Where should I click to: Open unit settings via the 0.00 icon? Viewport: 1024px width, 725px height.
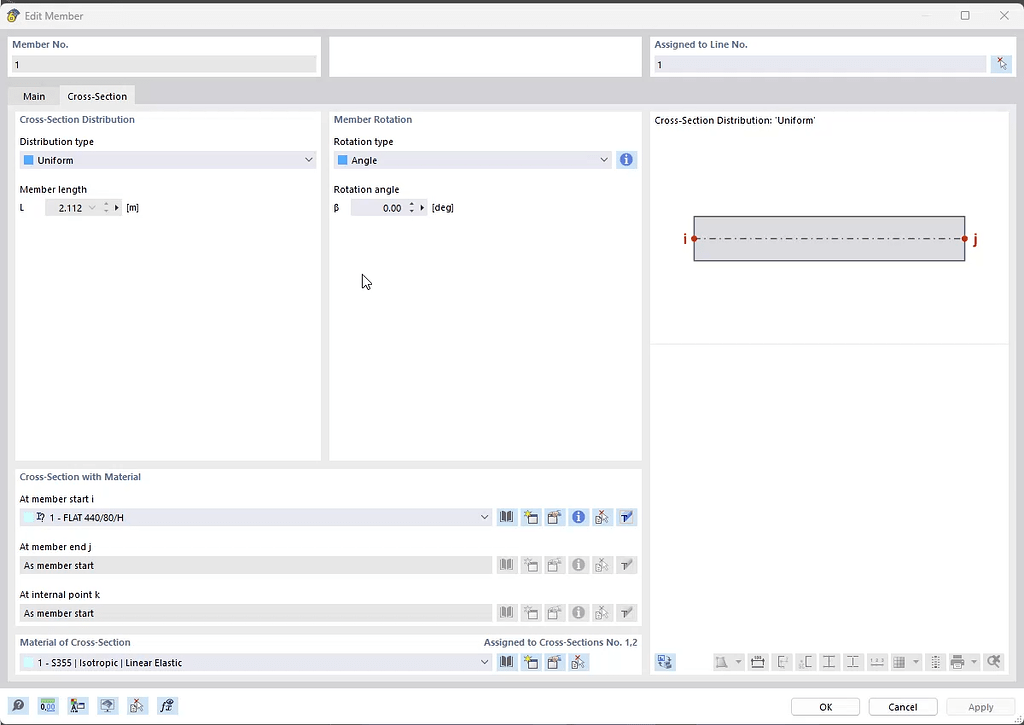pos(47,706)
